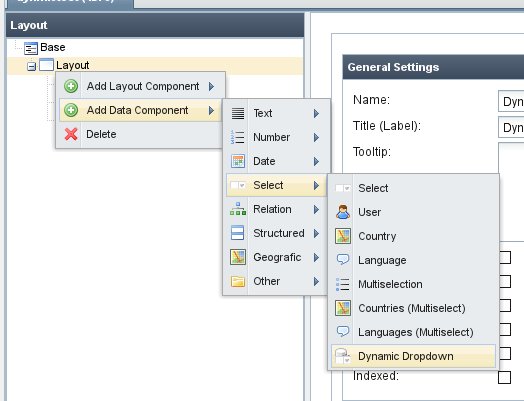Open the Relation submenu arrow

click(x=316, y=210)
